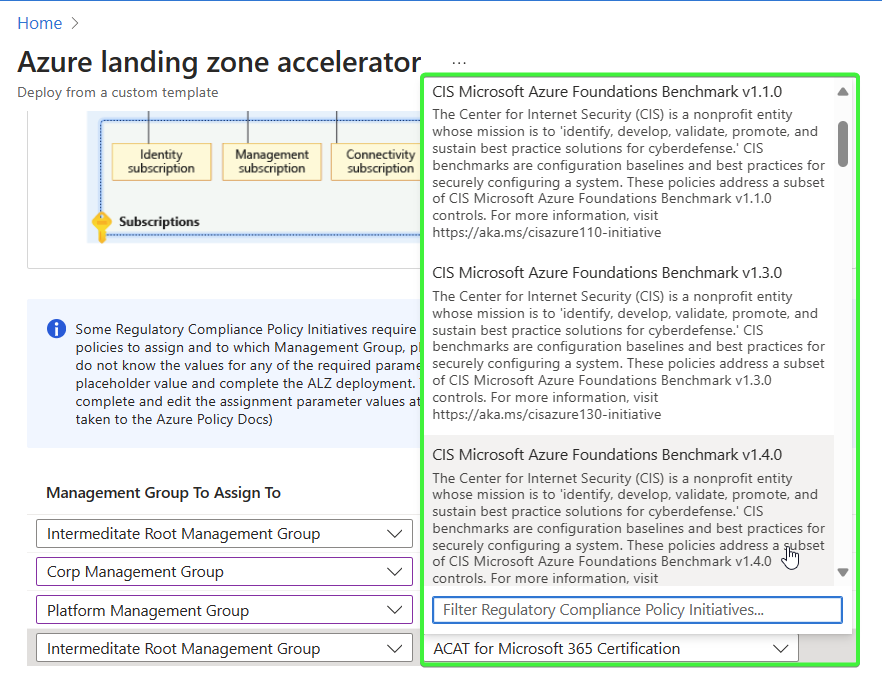882x699 pixels.
Task: Select the Identity subscription box in diagram
Action: tap(161, 161)
